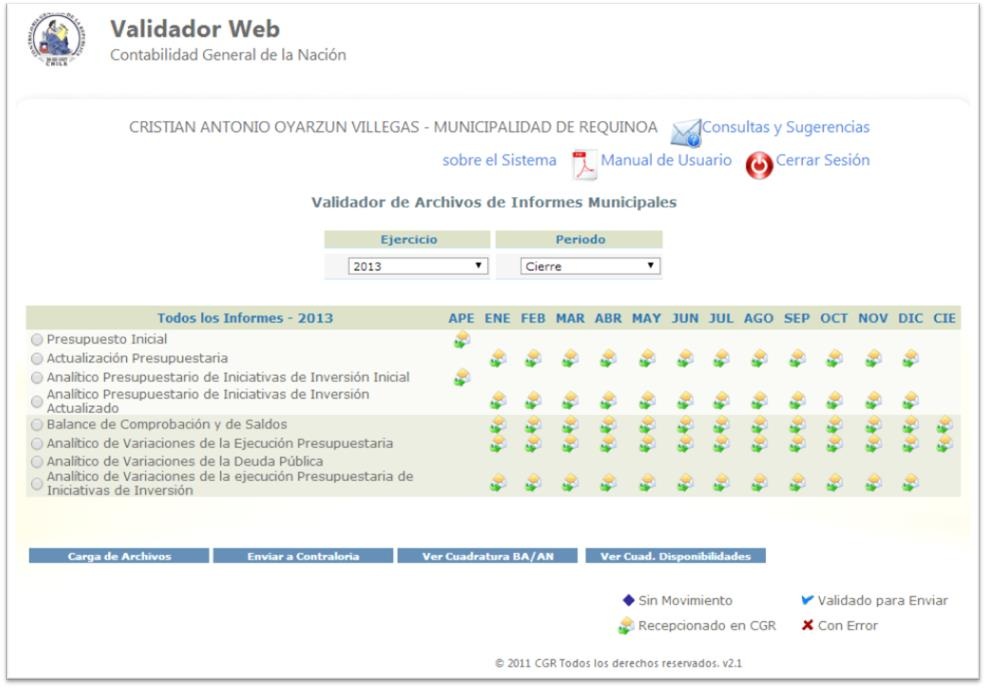Expand the Periodo dropdown showing Cierre
This screenshot has width=986, height=688.
click(x=590, y=267)
